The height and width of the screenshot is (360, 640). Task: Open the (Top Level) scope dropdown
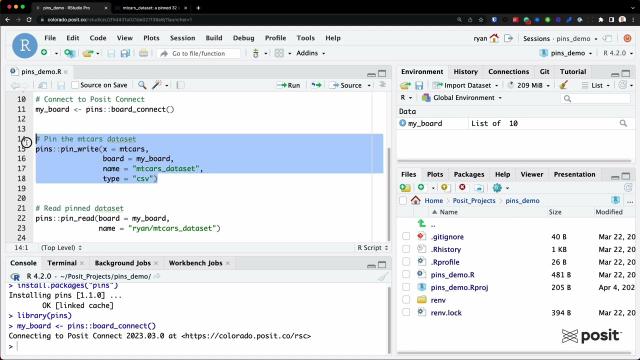pos(61,247)
